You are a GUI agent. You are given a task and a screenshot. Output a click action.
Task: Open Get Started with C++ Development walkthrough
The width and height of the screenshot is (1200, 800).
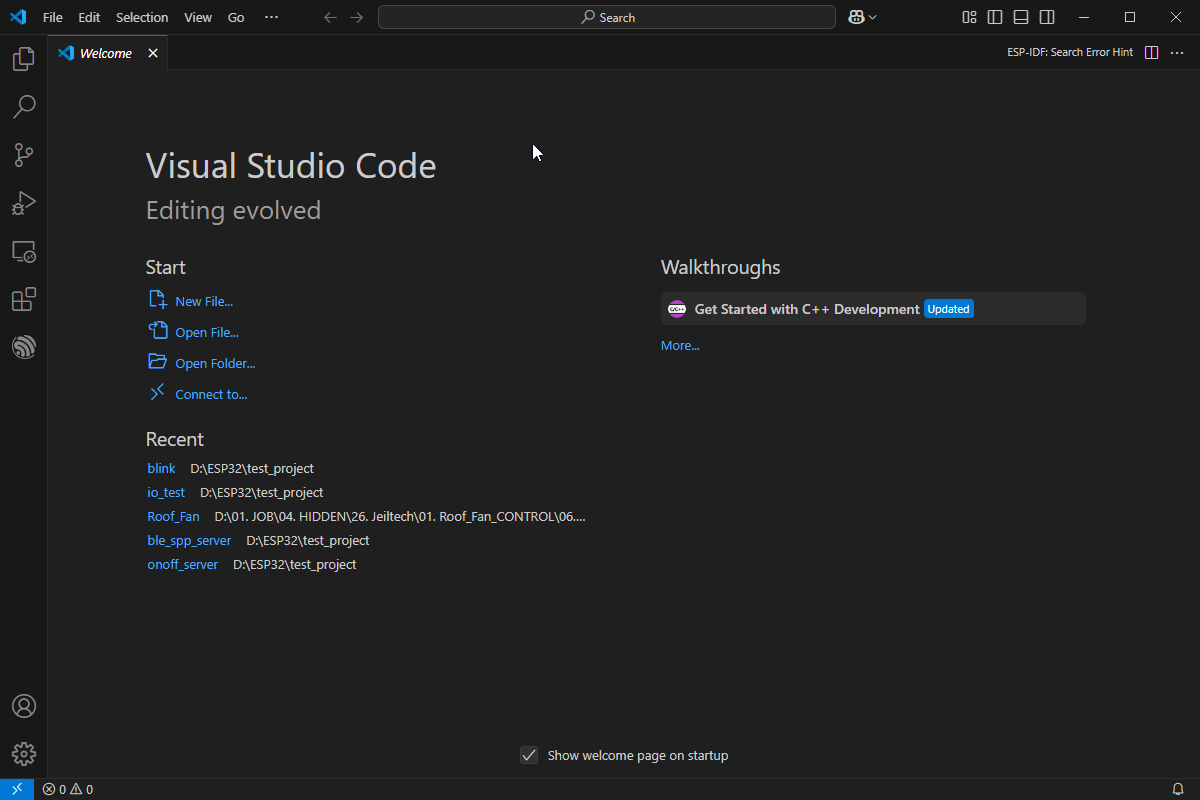click(x=873, y=309)
